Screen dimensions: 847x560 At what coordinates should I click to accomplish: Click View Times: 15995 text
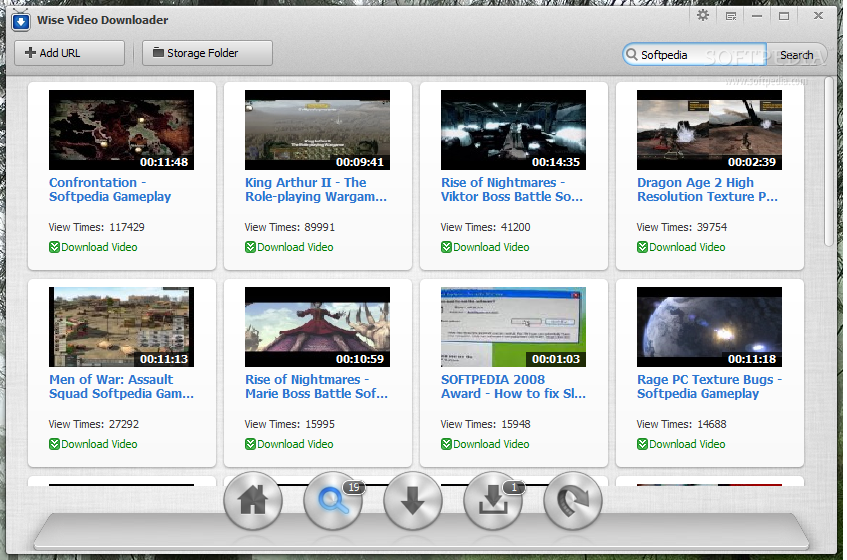tap(290, 424)
